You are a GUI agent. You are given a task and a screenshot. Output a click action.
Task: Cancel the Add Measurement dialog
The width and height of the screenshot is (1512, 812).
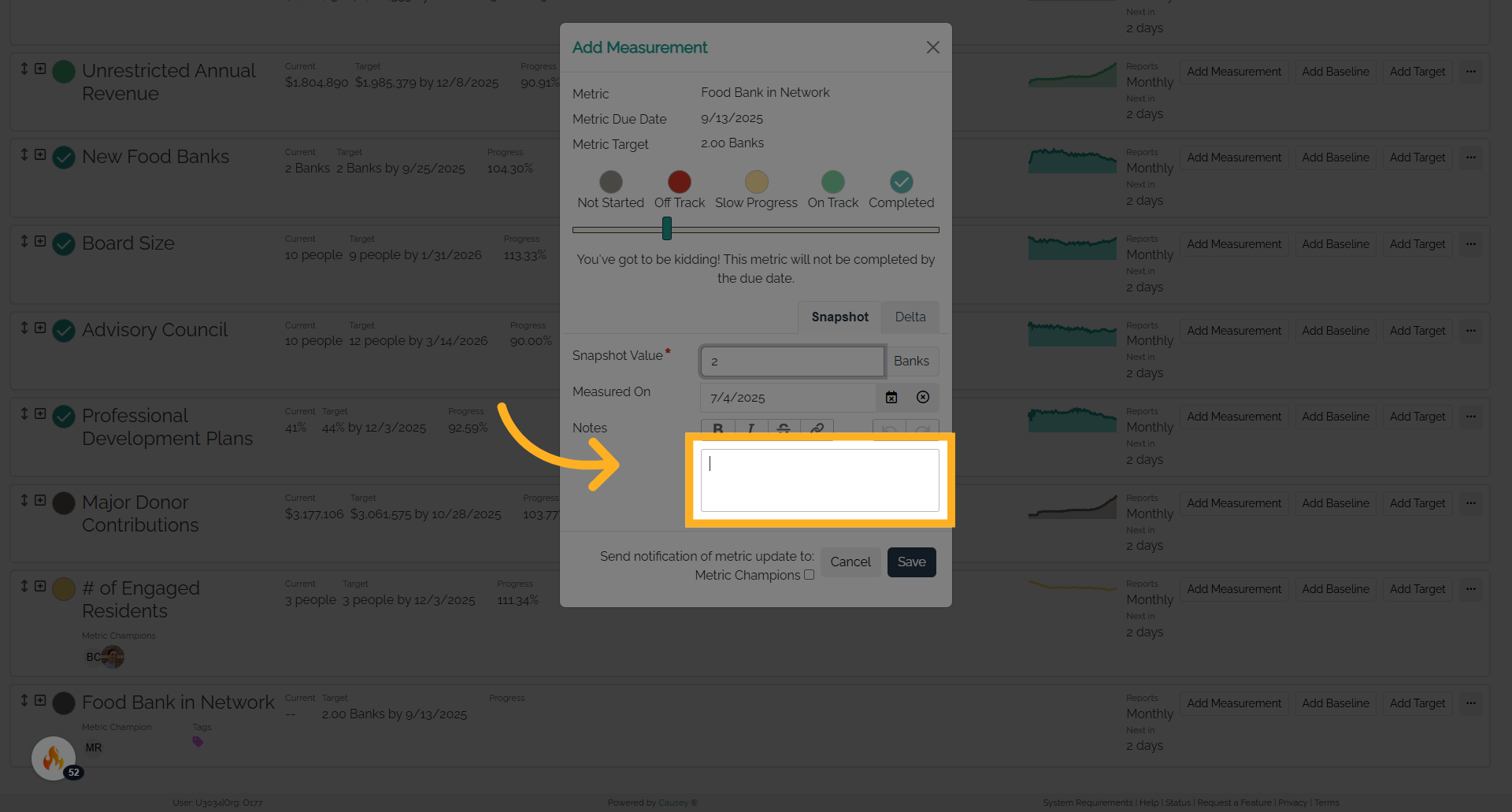click(850, 562)
